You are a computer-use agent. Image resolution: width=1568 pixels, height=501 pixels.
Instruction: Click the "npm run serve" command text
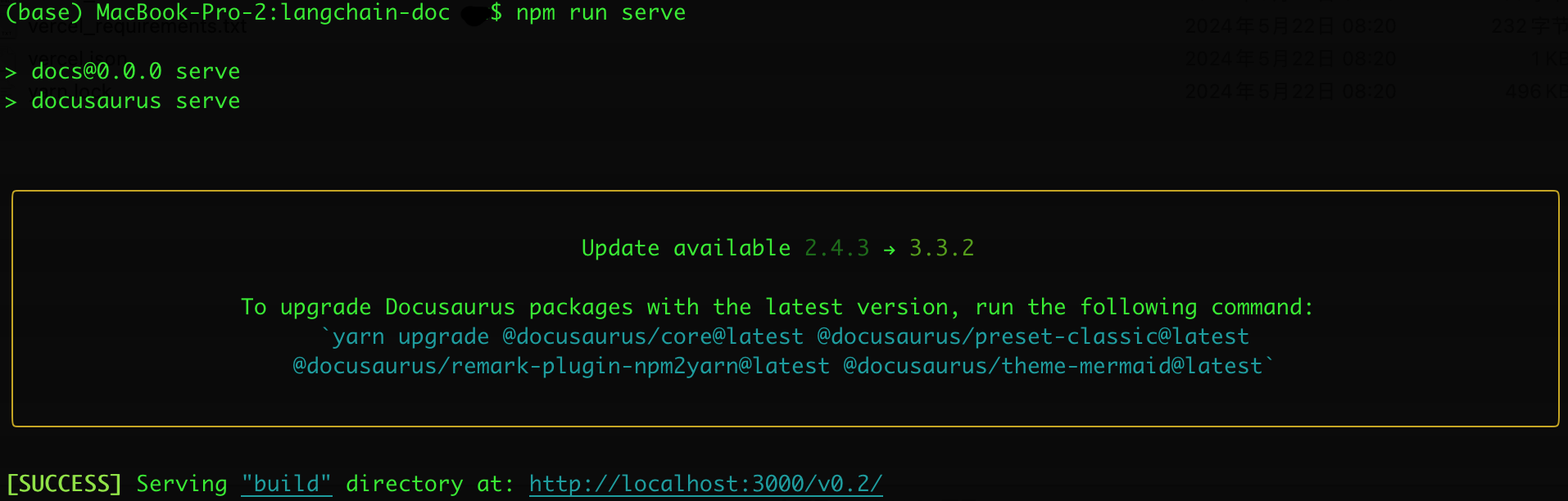[600, 13]
